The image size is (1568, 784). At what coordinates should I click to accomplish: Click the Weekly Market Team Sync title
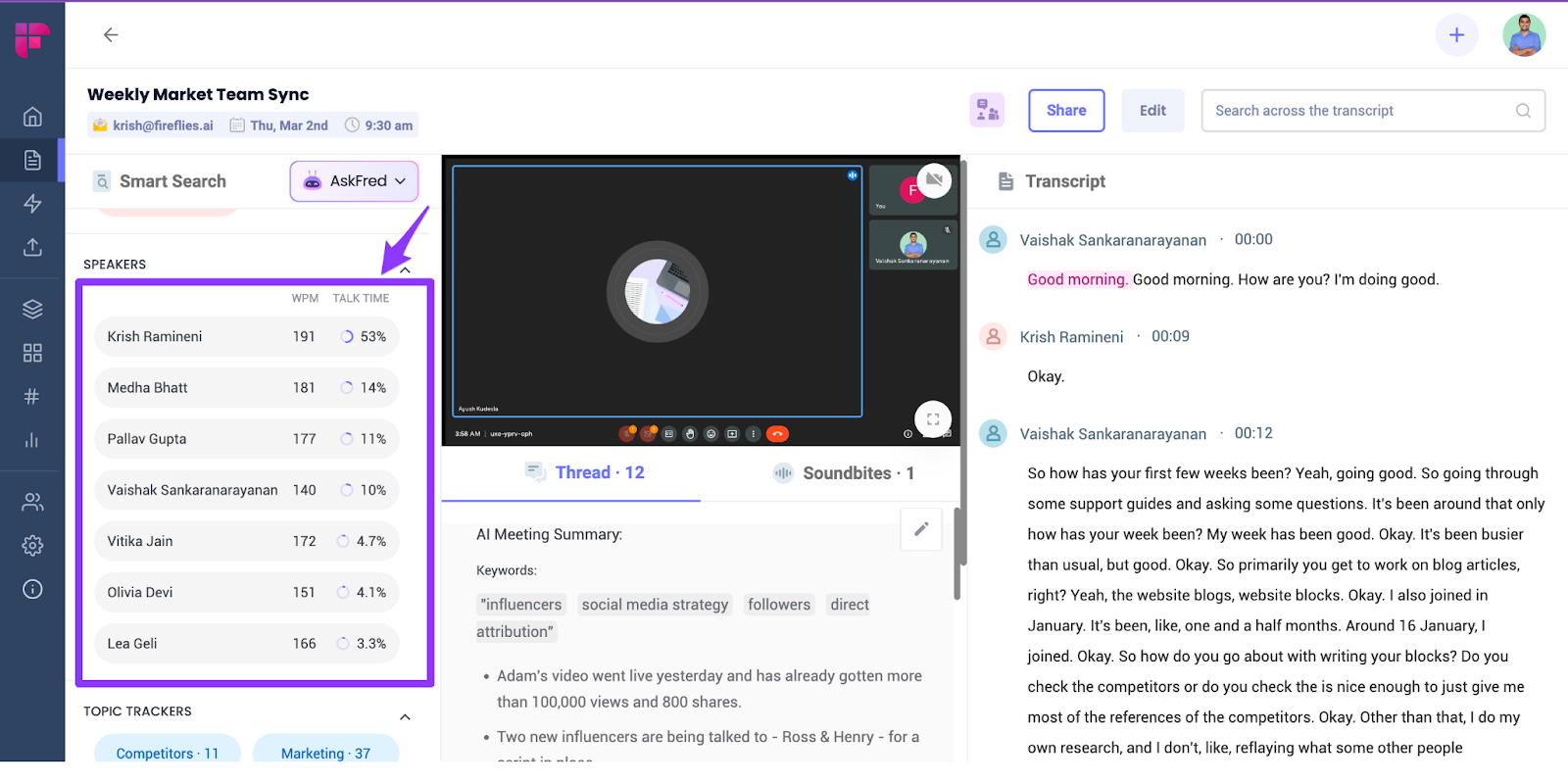198,94
